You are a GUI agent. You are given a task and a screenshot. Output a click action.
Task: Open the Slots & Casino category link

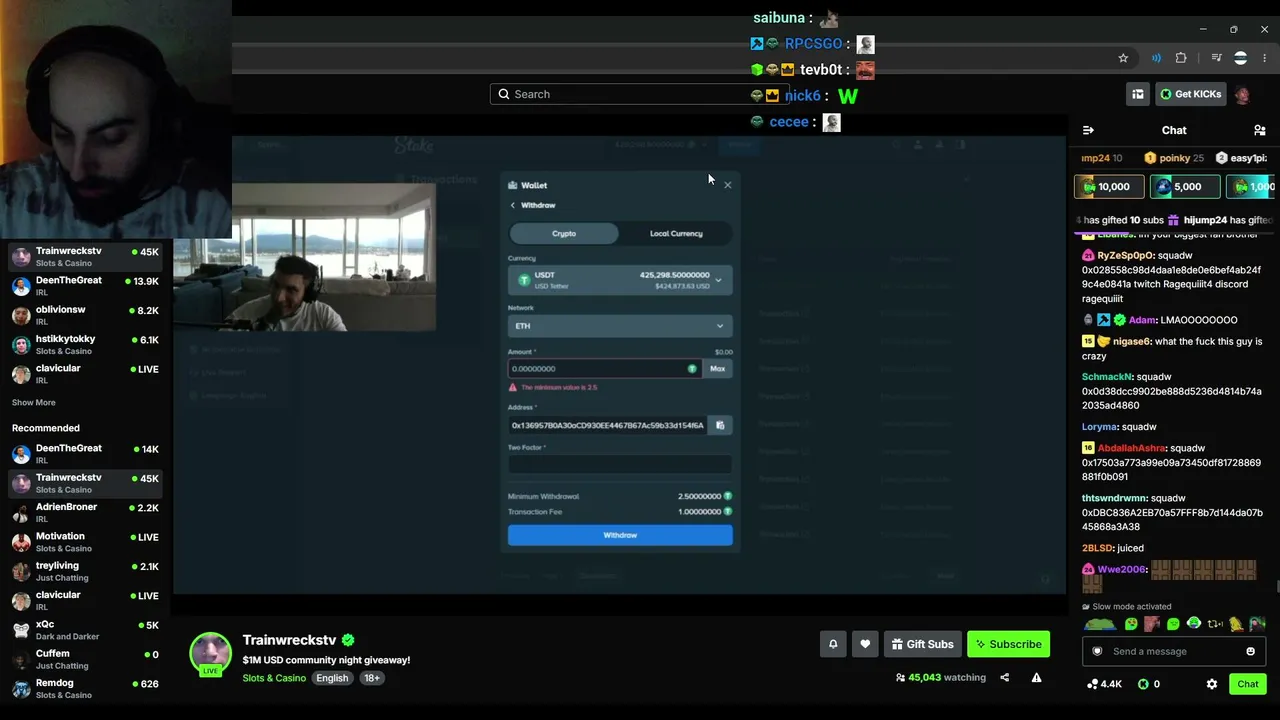[274, 678]
